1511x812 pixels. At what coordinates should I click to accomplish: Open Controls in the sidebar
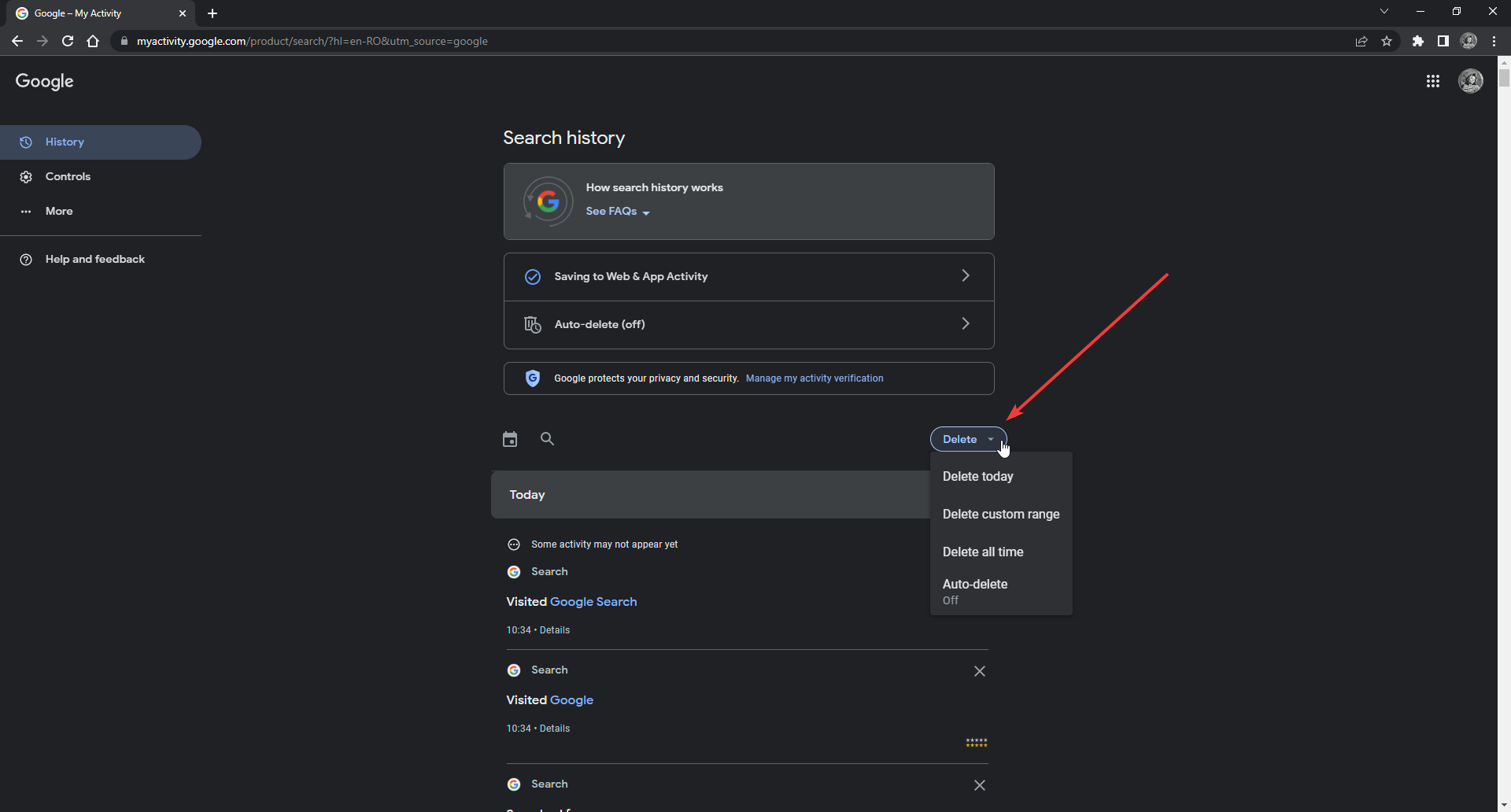[101, 177]
